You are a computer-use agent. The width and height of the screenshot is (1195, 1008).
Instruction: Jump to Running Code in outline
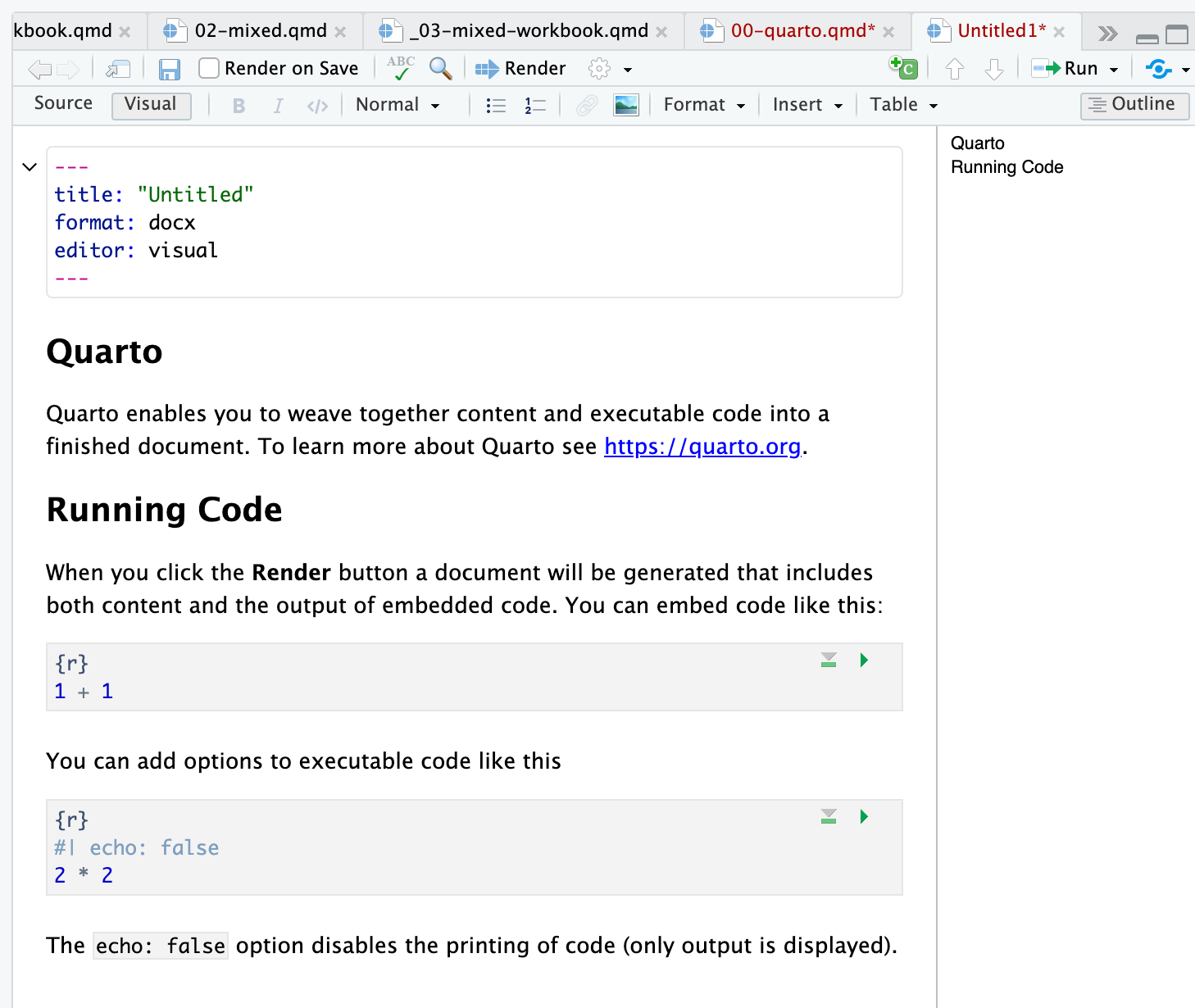click(x=1006, y=167)
